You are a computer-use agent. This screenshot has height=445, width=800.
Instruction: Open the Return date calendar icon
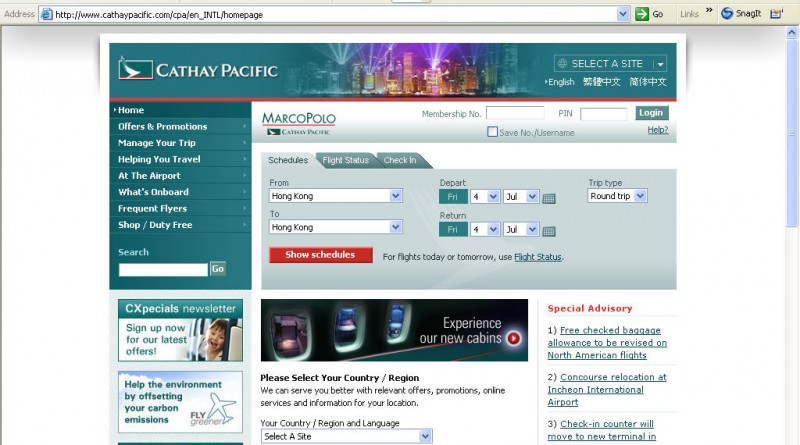549,232
